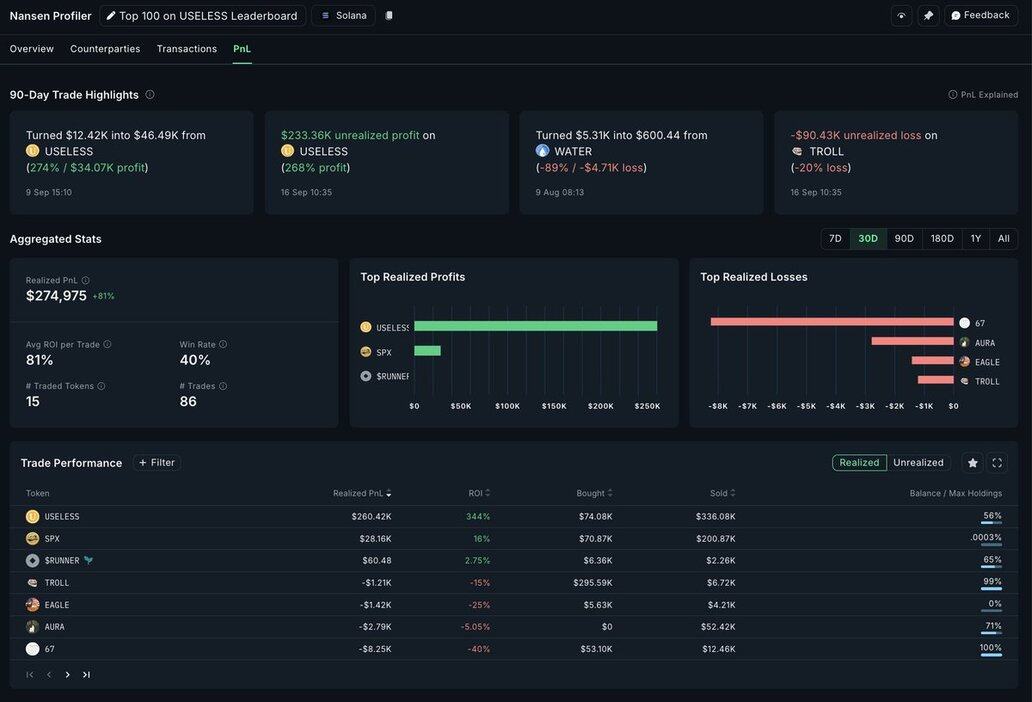Click the USELESS coin icon in Top Realized Profits
Viewport: 1032px width, 702px height.
point(366,327)
